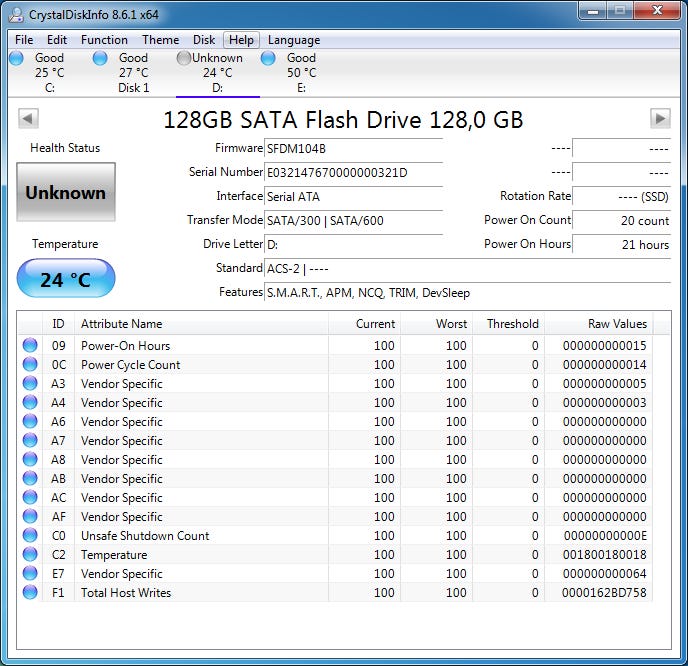The width and height of the screenshot is (688, 666).
Task: Select drive E: 50 °C status orb
Action: (268, 59)
